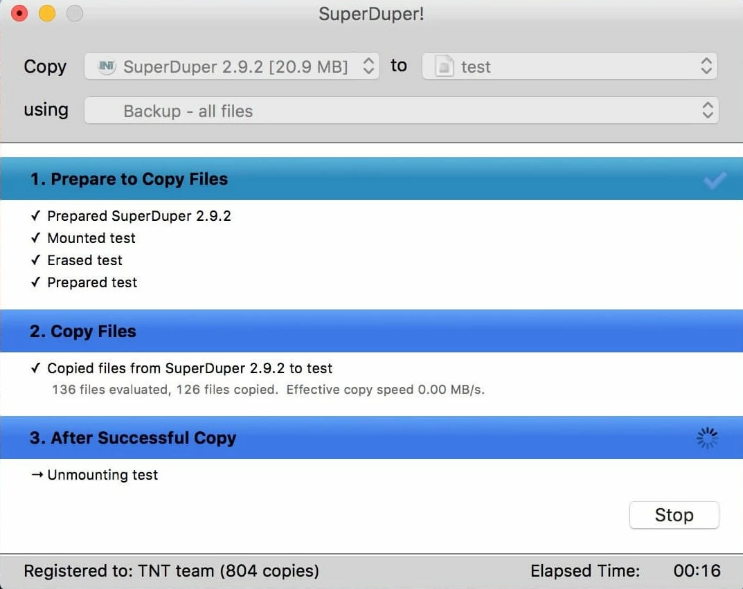Click the arrow icon beside Unmounting test
Image resolution: width=743 pixels, height=589 pixels.
point(37,474)
